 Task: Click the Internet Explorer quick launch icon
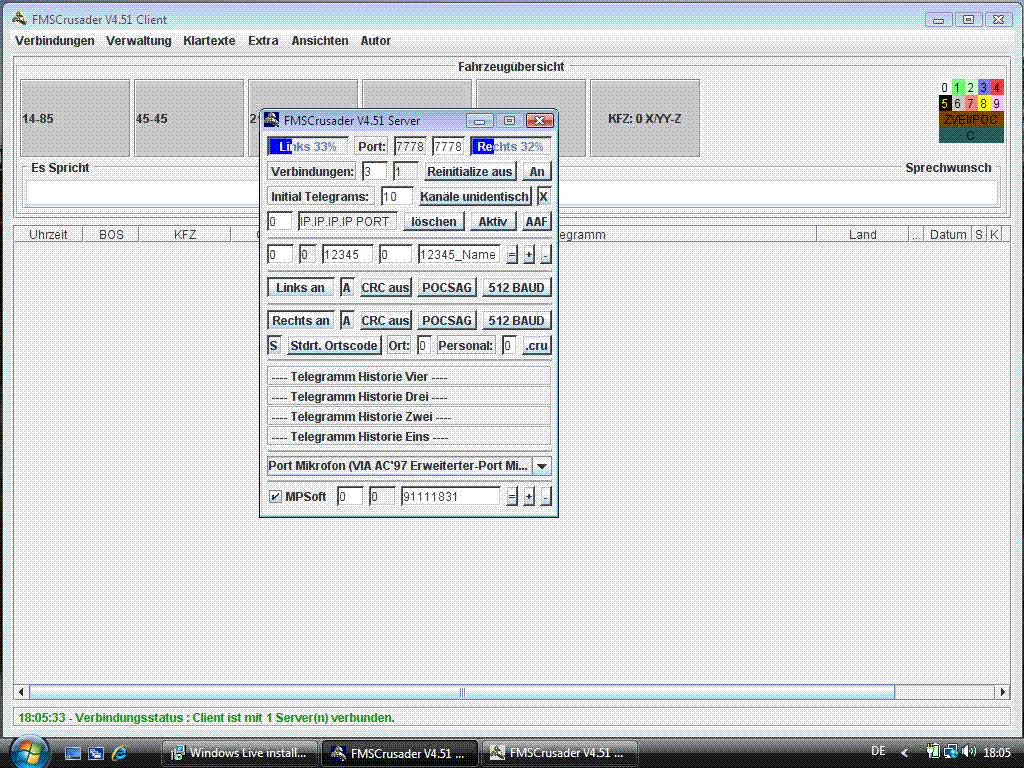120,753
